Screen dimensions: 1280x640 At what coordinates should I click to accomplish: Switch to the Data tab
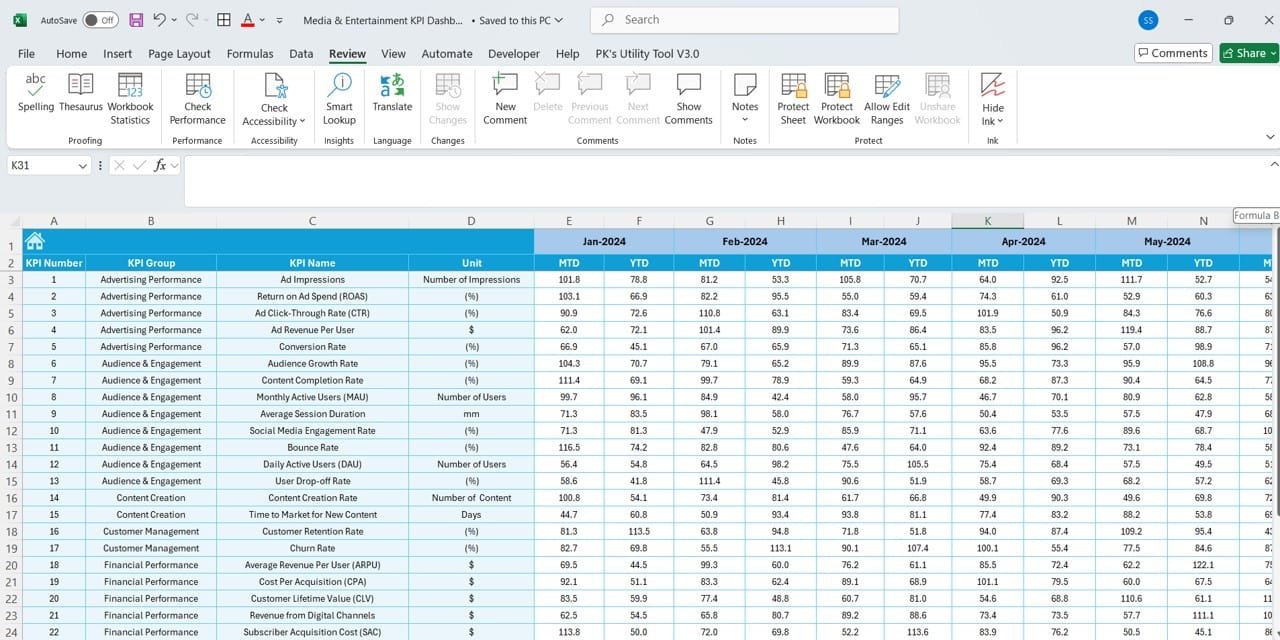(x=301, y=54)
